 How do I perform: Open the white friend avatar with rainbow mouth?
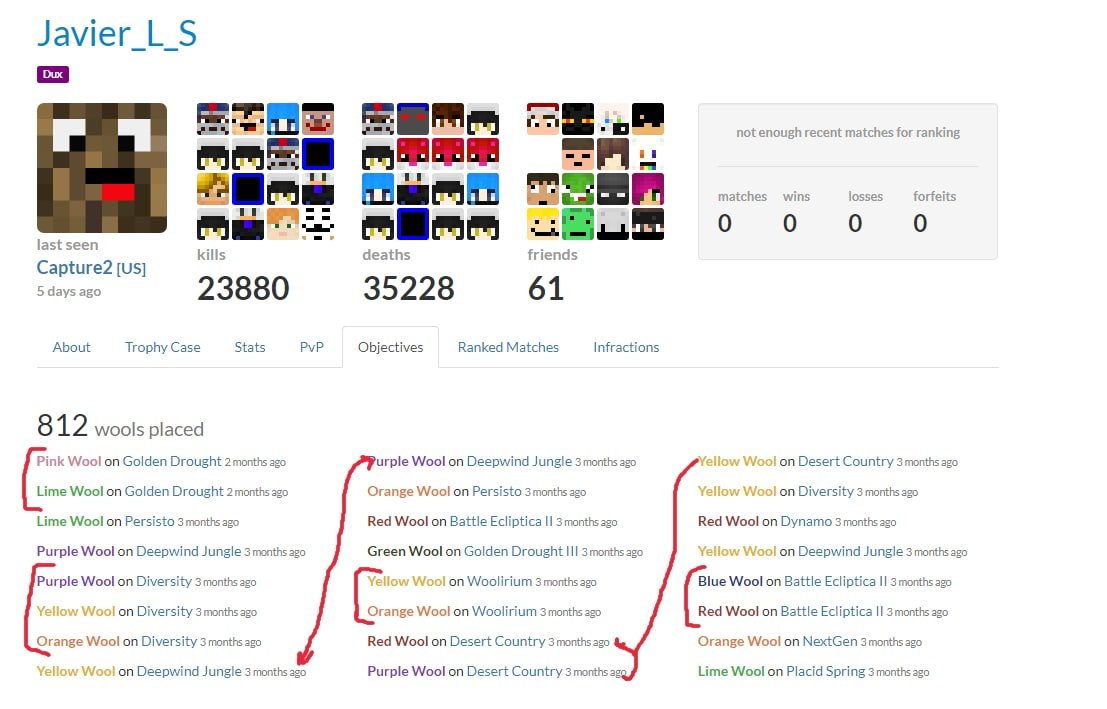point(648,154)
